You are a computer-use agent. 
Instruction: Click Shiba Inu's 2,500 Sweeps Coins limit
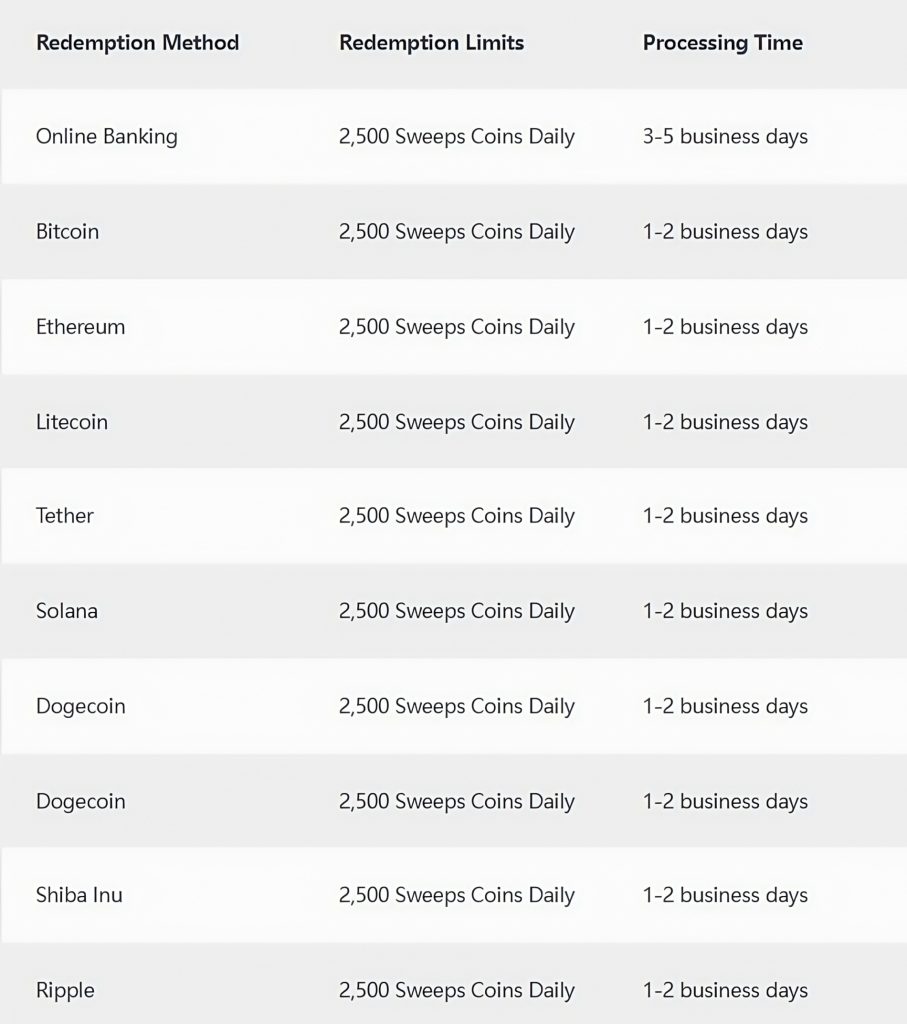456,895
